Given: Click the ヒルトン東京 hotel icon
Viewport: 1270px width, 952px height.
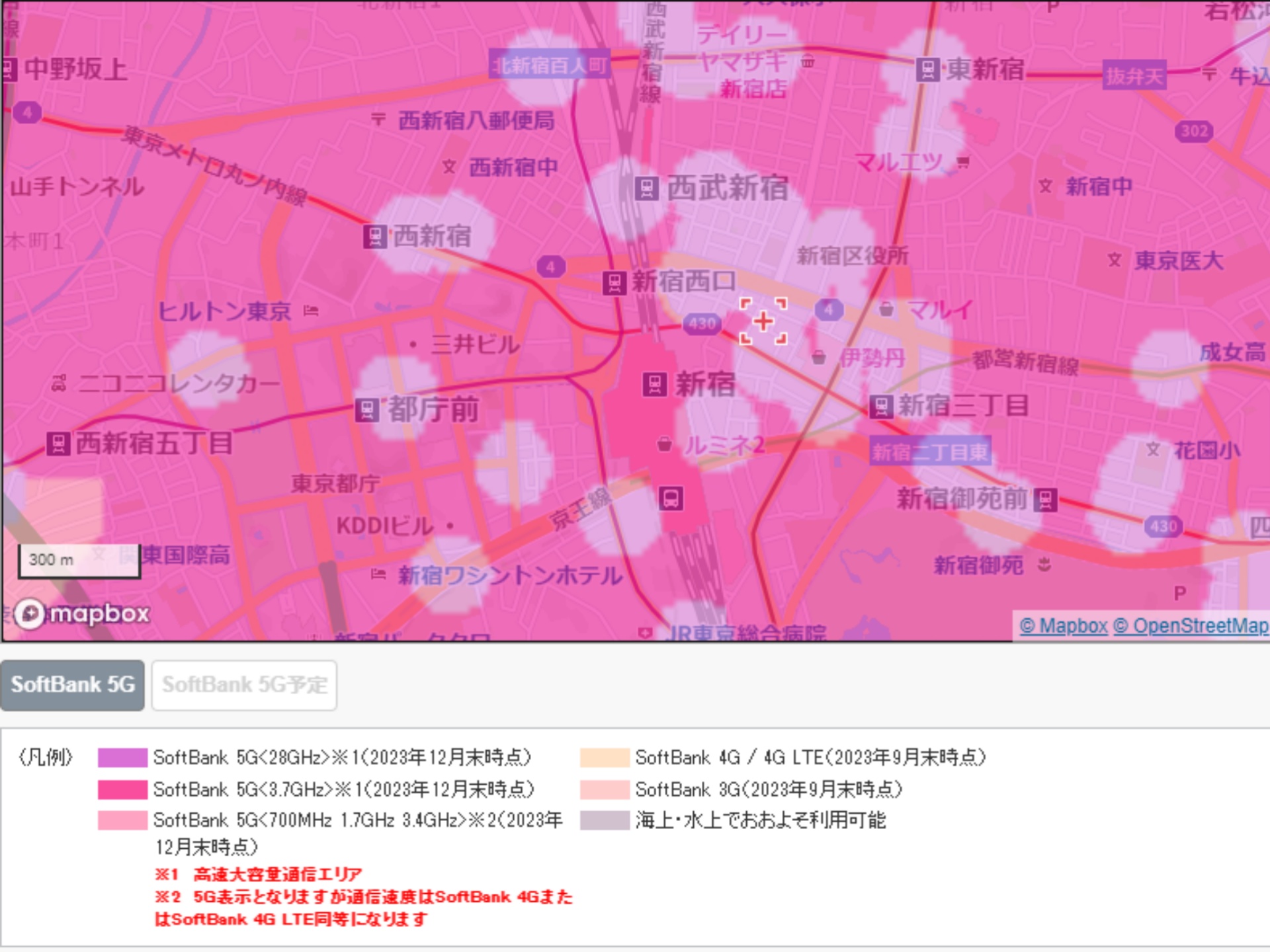Looking at the screenshot, I should coord(311,311).
